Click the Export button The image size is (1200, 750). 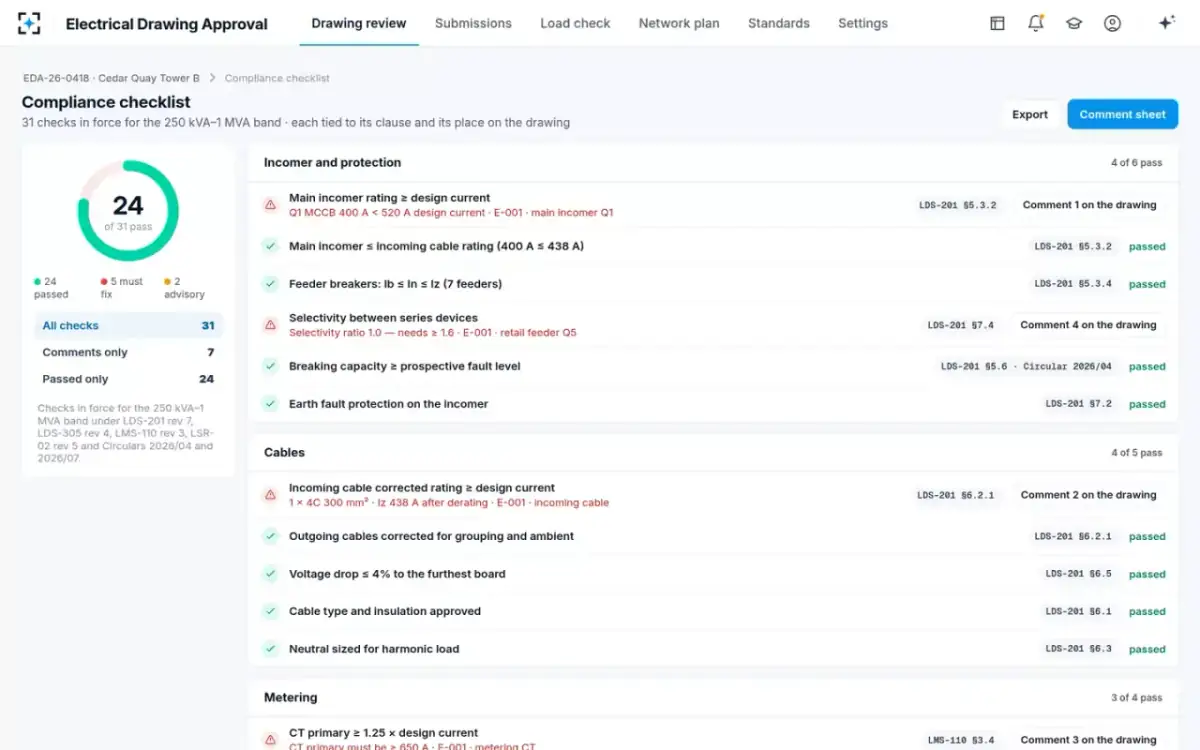(x=1030, y=114)
